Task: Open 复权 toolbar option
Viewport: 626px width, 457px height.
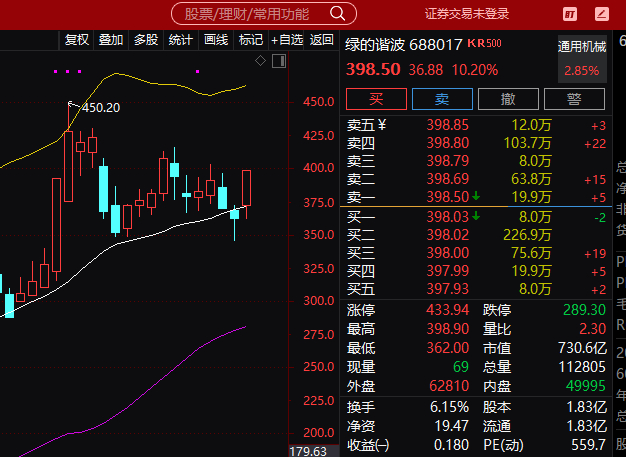Action: [x=77, y=40]
